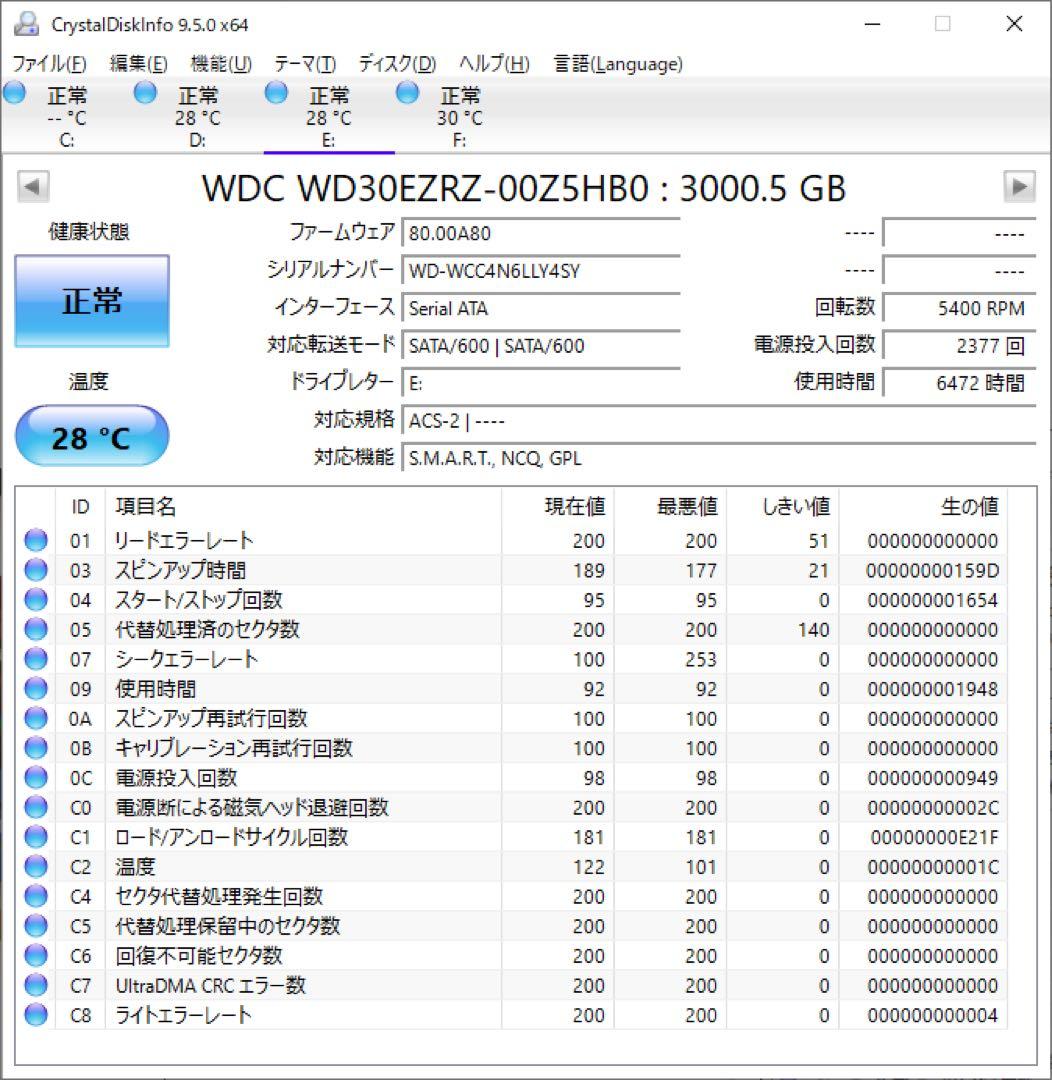Click the serial number field WD-WCC4N6LLY4SY
This screenshot has width=1052, height=1080.
coord(541,270)
